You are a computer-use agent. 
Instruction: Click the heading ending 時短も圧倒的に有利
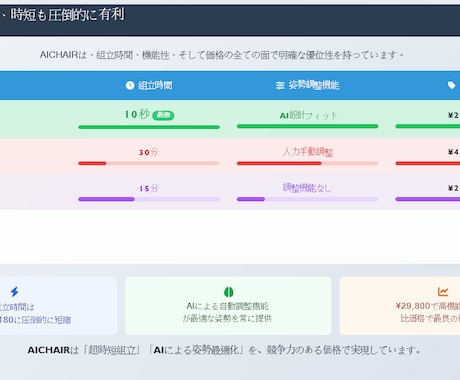pyautogui.click(x=62, y=15)
